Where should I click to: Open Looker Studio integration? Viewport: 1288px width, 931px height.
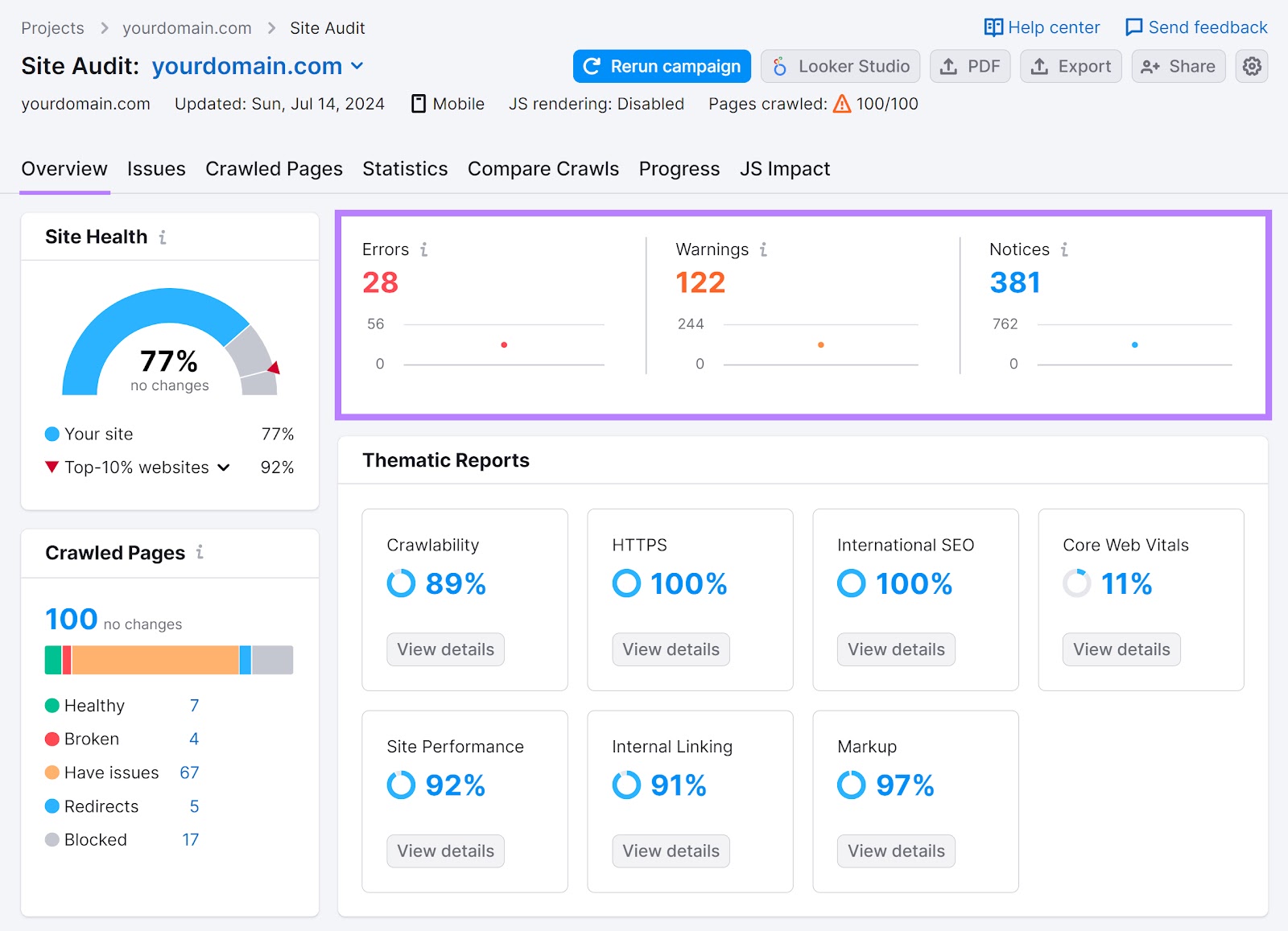(x=840, y=66)
